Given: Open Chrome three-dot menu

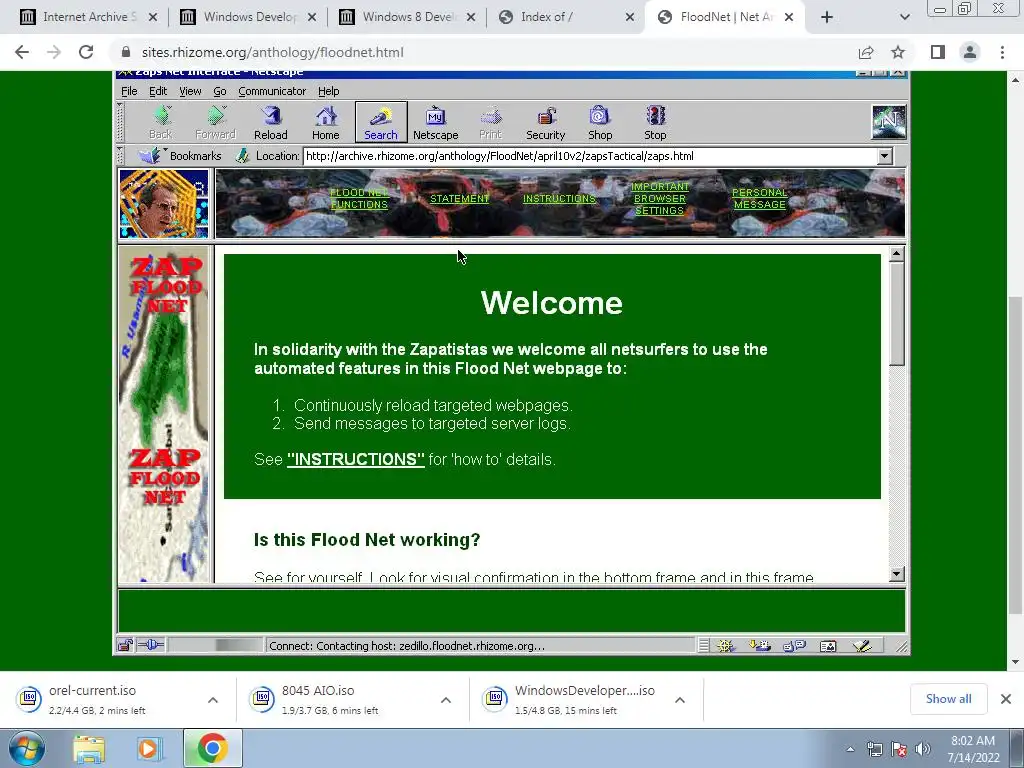Looking at the screenshot, I should point(1002,52).
